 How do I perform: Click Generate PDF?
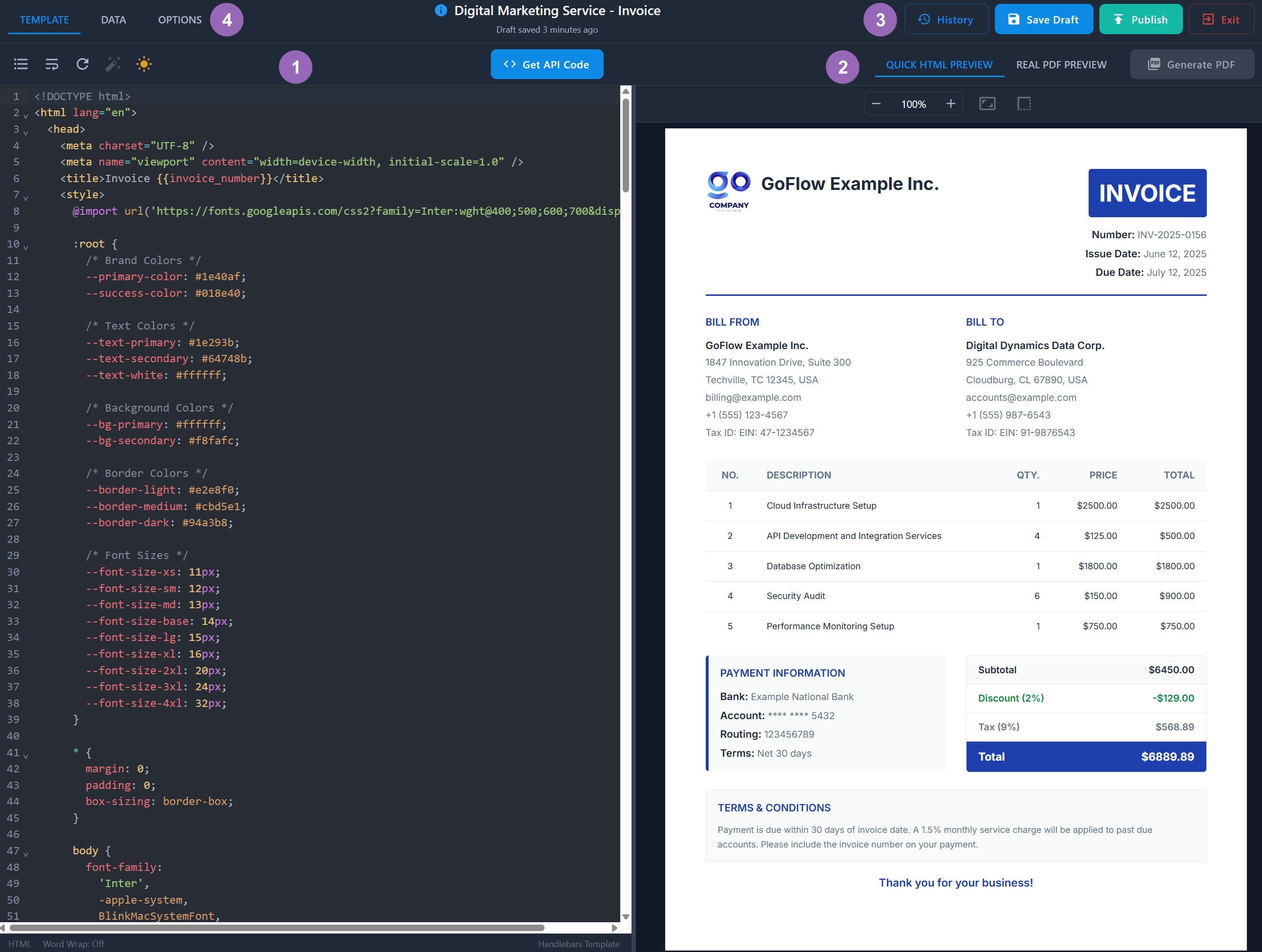(1192, 64)
